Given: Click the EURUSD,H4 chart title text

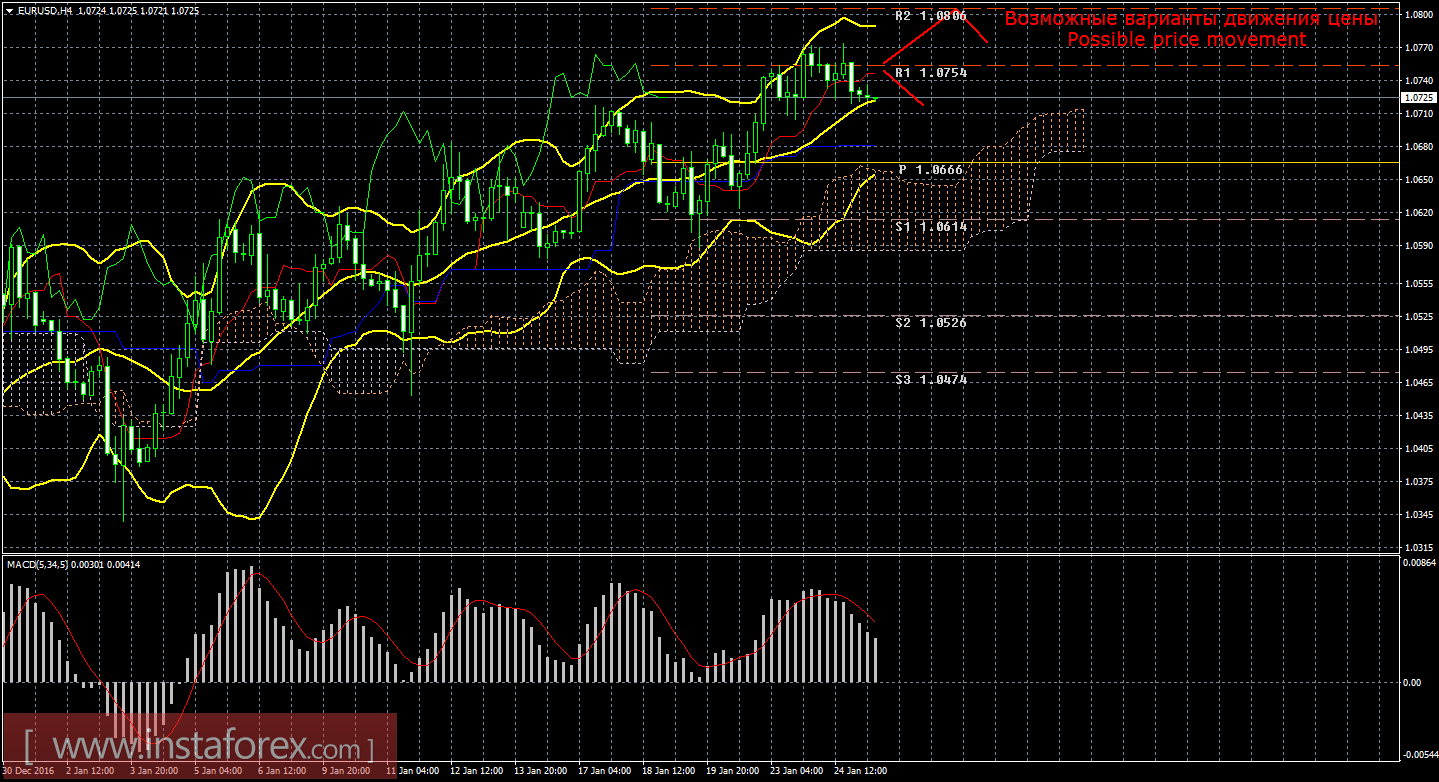Looking at the screenshot, I should (x=44, y=11).
